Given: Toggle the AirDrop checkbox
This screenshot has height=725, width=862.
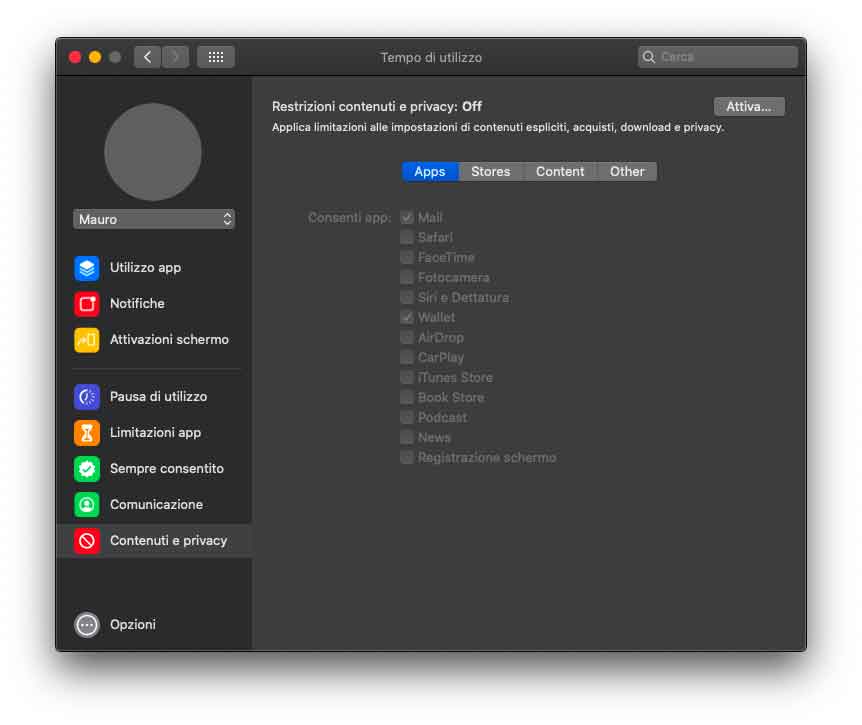Looking at the screenshot, I should [407, 337].
